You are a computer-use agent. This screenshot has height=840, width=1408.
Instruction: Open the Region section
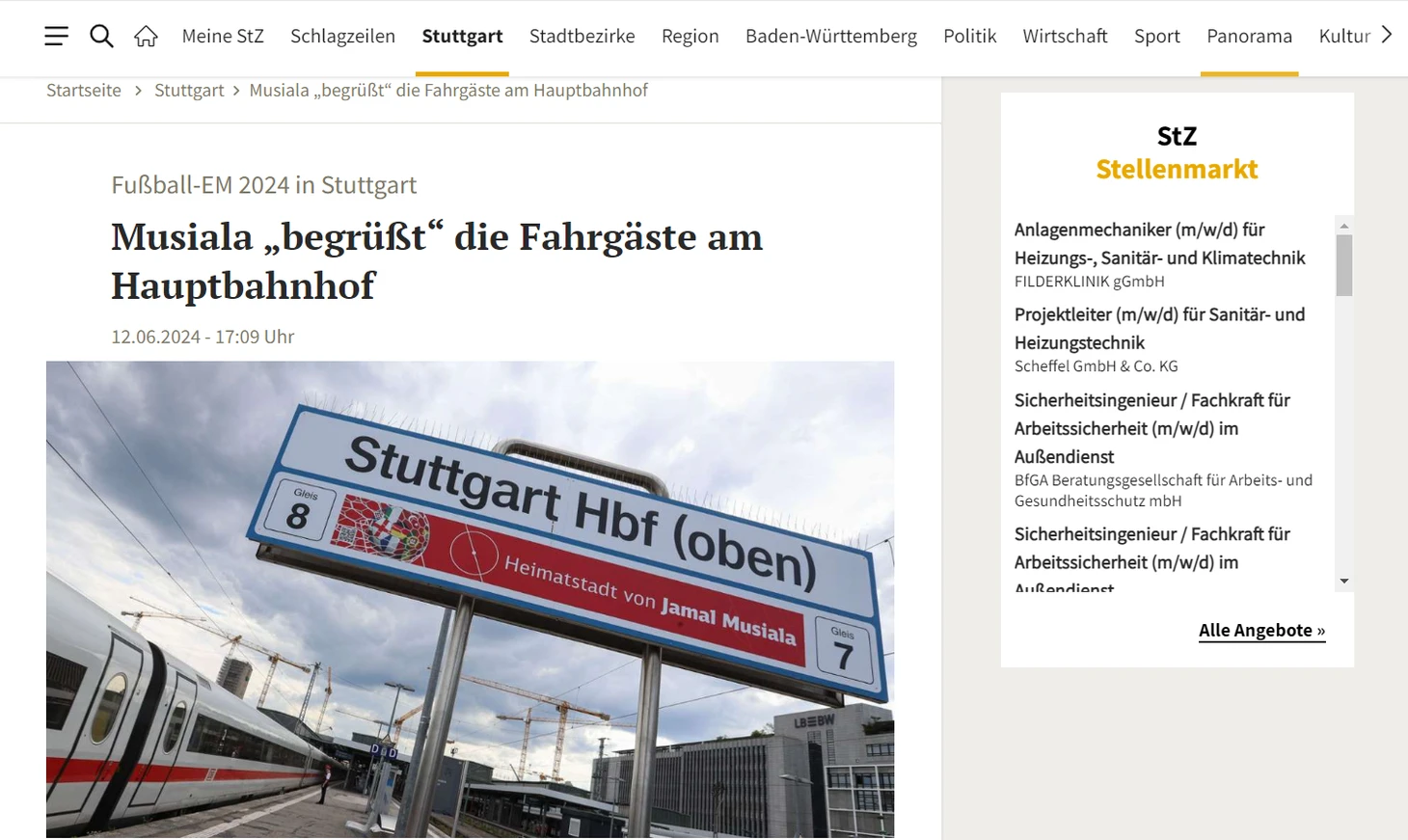pos(690,37)
